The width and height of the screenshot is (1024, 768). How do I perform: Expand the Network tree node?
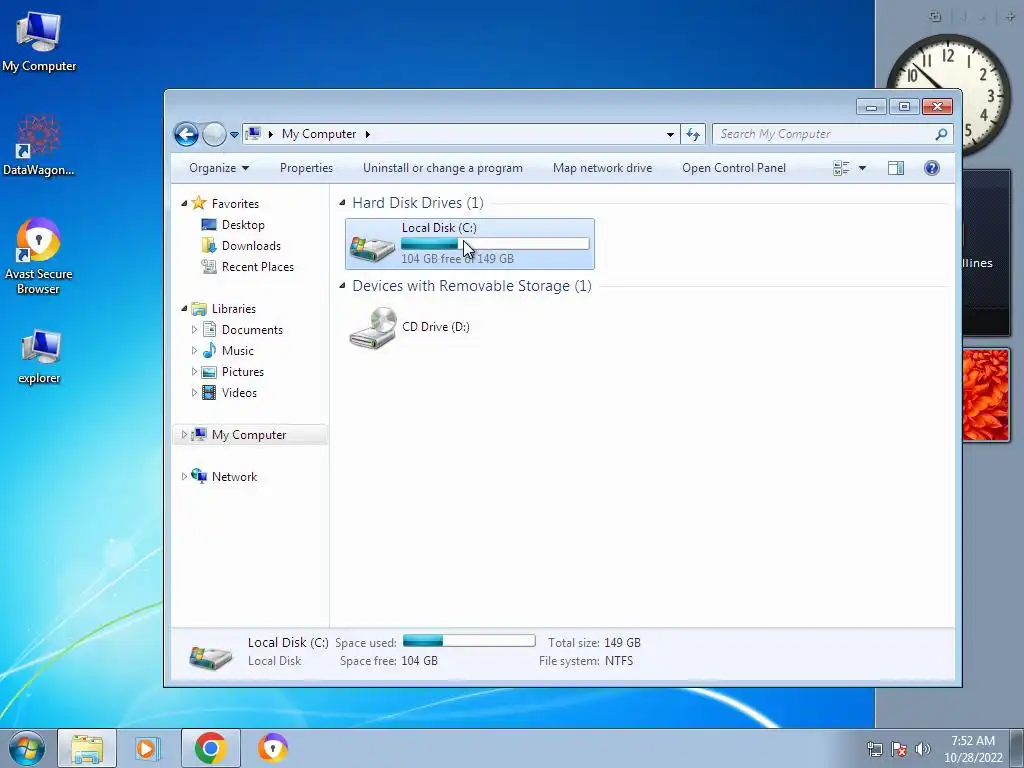coord(184,477)
